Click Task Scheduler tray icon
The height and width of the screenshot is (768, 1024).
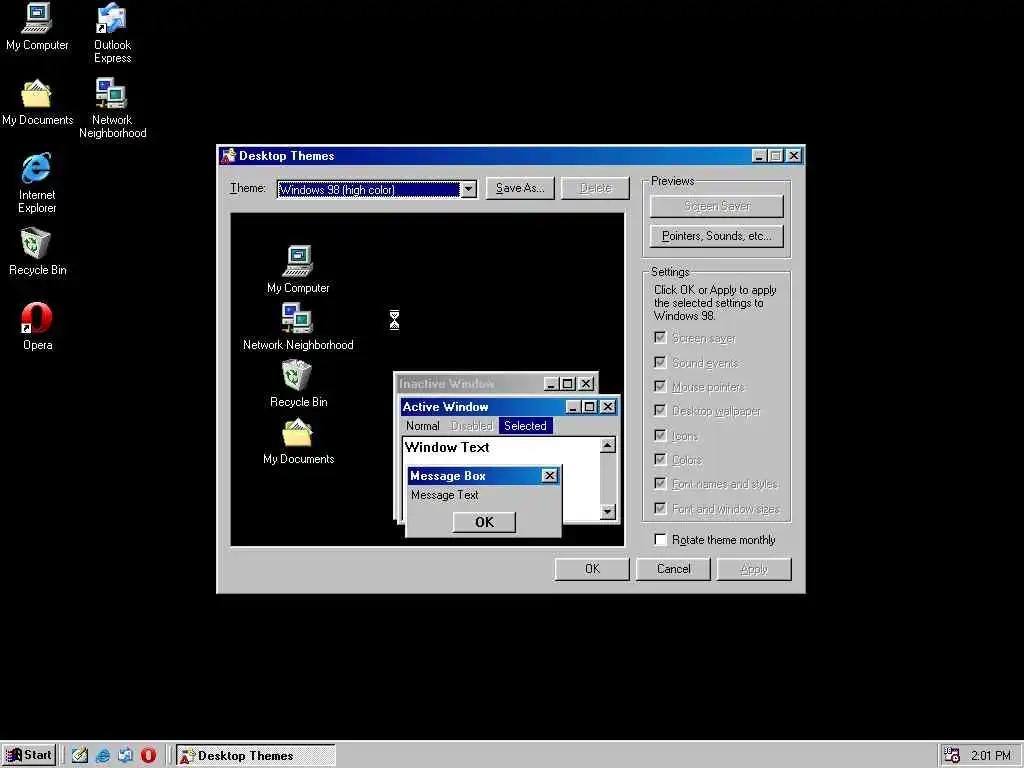[x=952, y=756]
